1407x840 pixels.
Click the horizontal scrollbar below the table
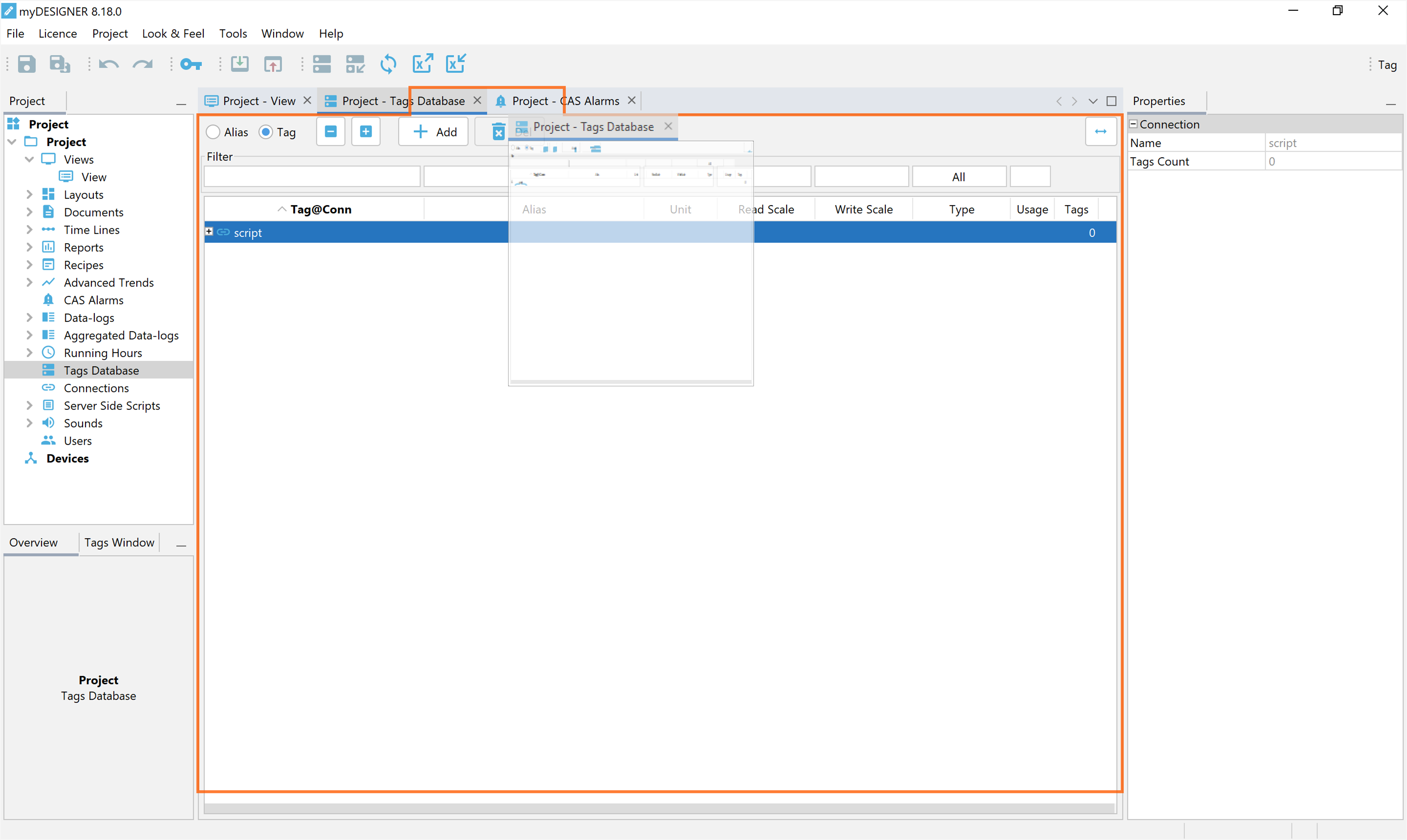coord(659,808)
